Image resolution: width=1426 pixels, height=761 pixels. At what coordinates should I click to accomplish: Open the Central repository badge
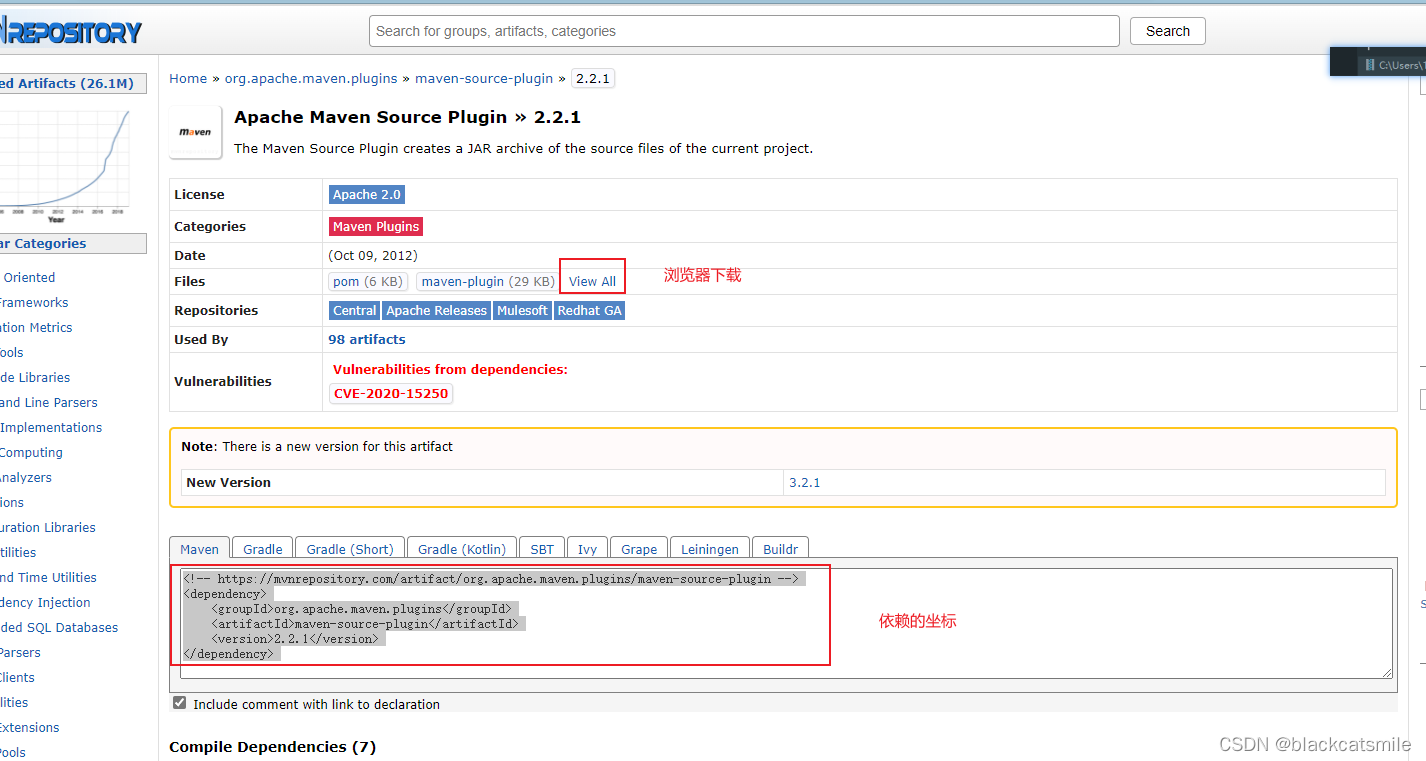354,310
